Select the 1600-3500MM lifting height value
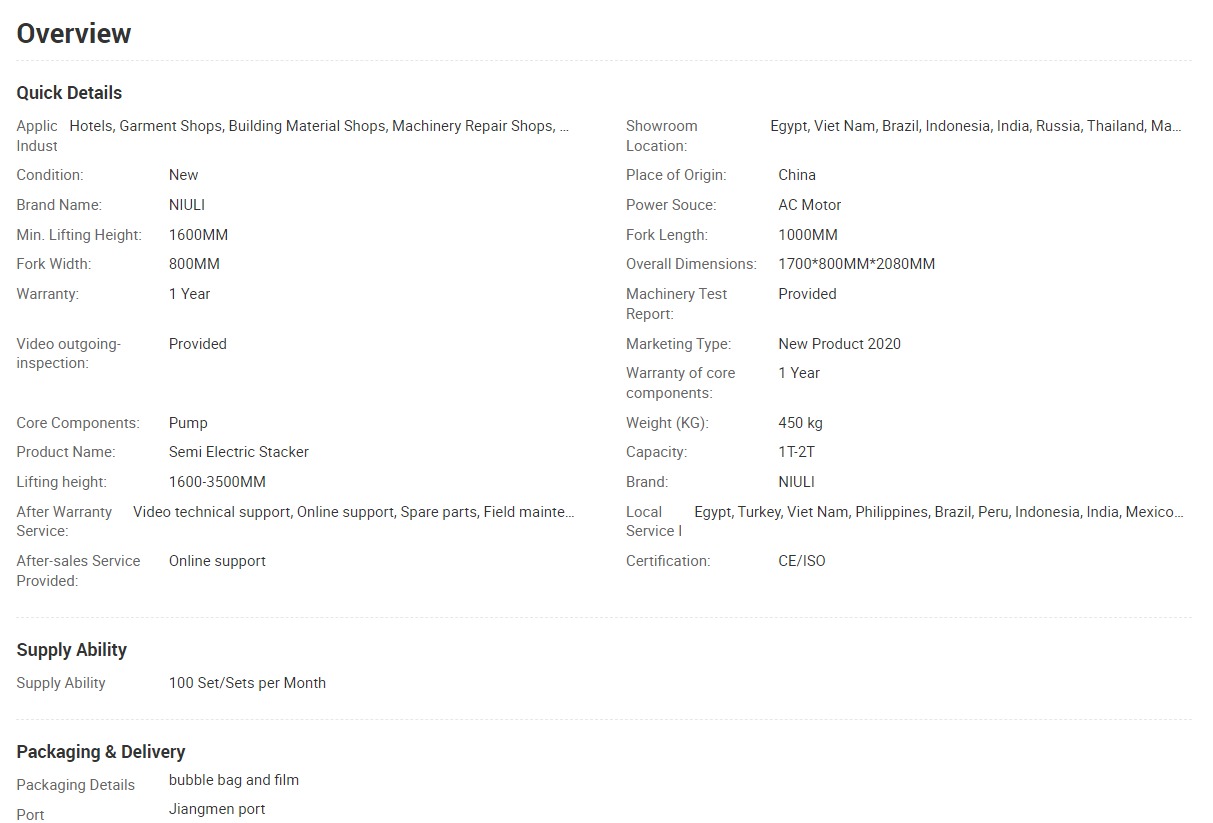Screen dimensions: 1213x823 217,482
